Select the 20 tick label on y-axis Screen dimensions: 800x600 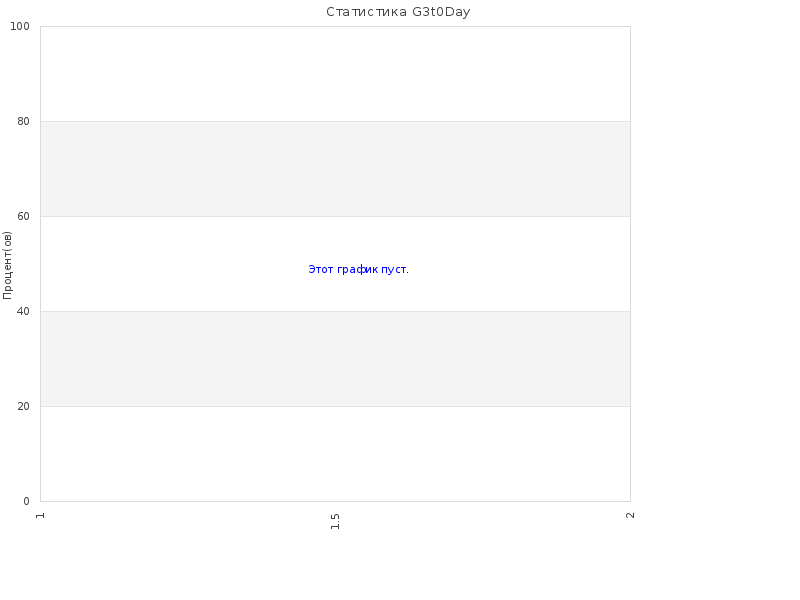pyautogui.click(x=23, y=406)
